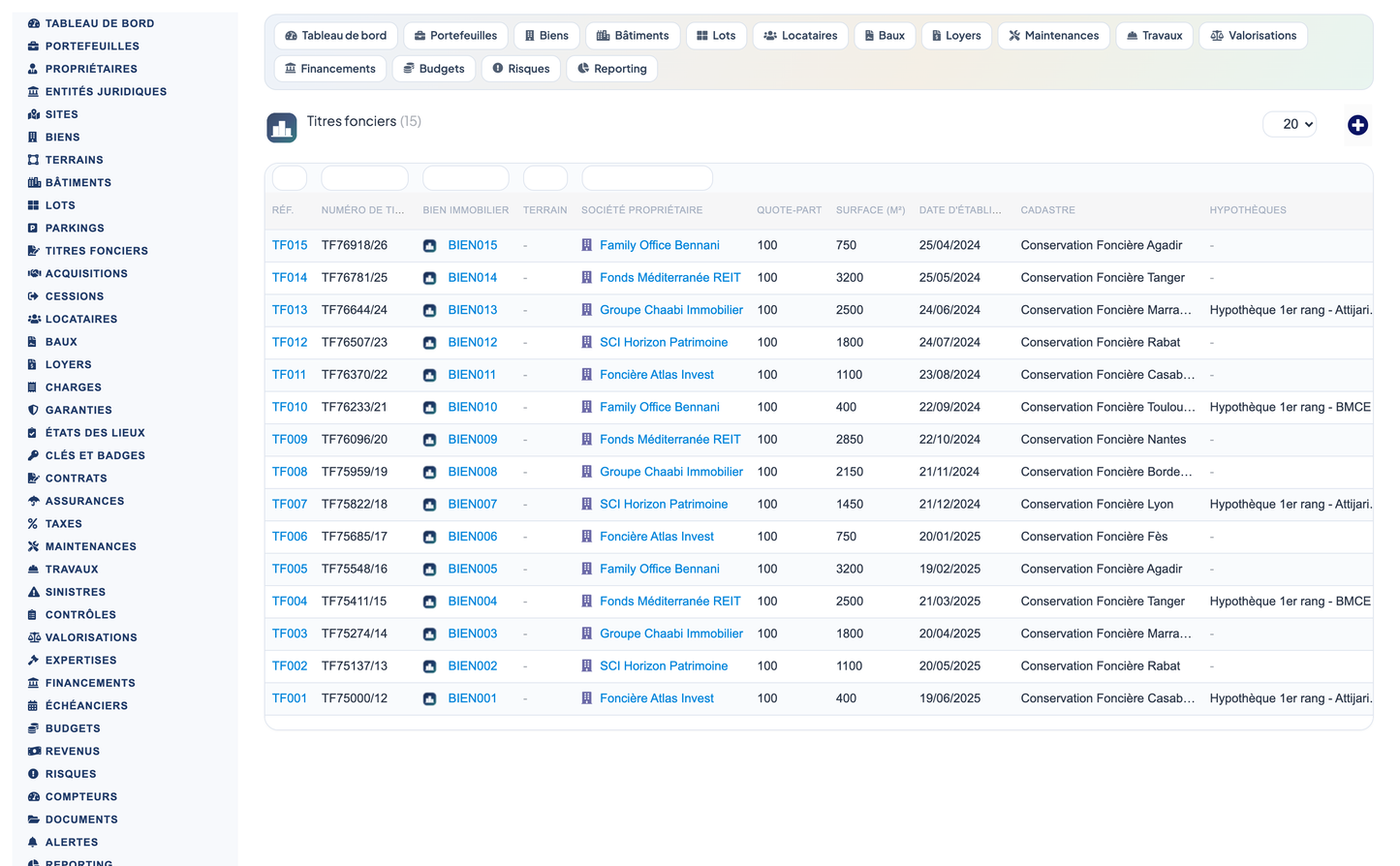Click the Tableau de bord sidebar icon
Image resolution: width=1400 pixels, height=866 pixels.
point(34,23)
